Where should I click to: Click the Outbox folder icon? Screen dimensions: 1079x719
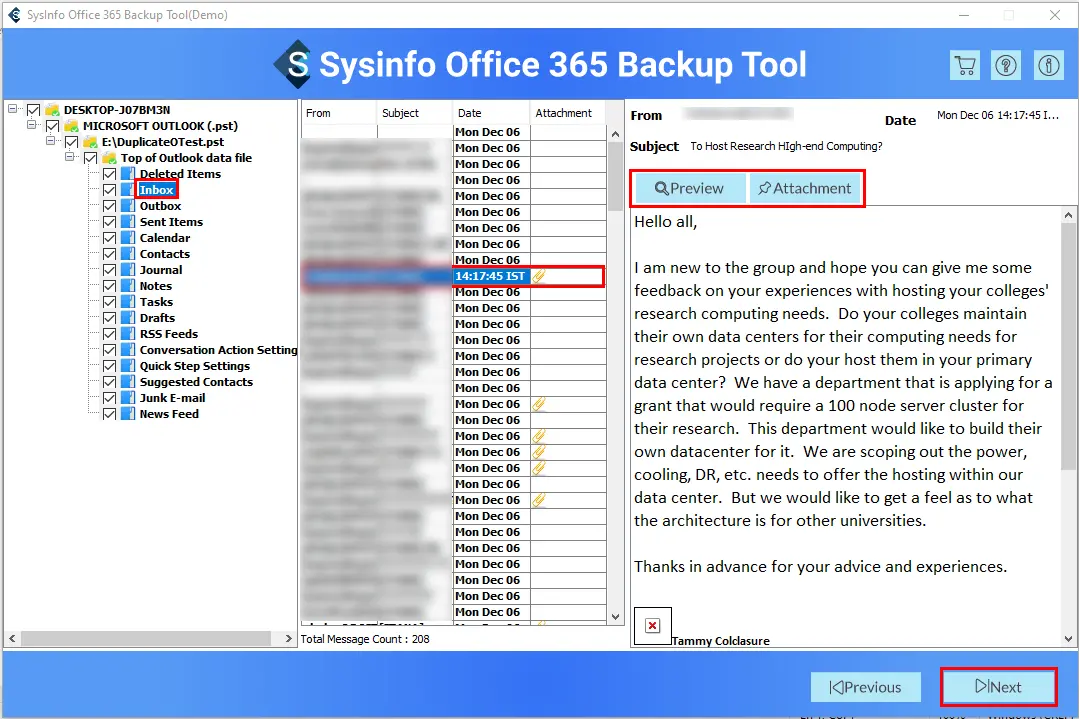click(x=128, y=206)
